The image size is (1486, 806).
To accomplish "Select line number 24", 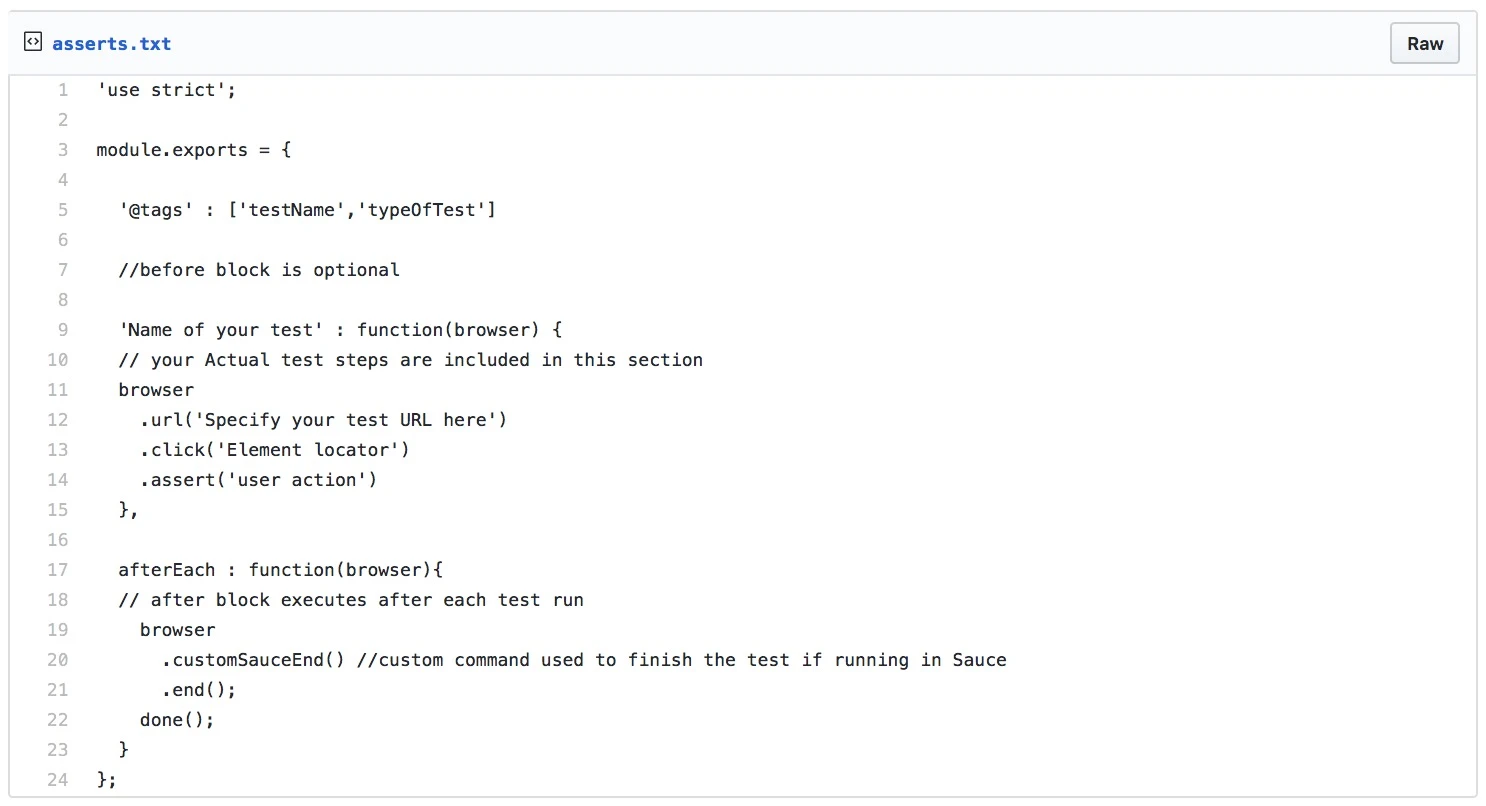I will 58,780.
